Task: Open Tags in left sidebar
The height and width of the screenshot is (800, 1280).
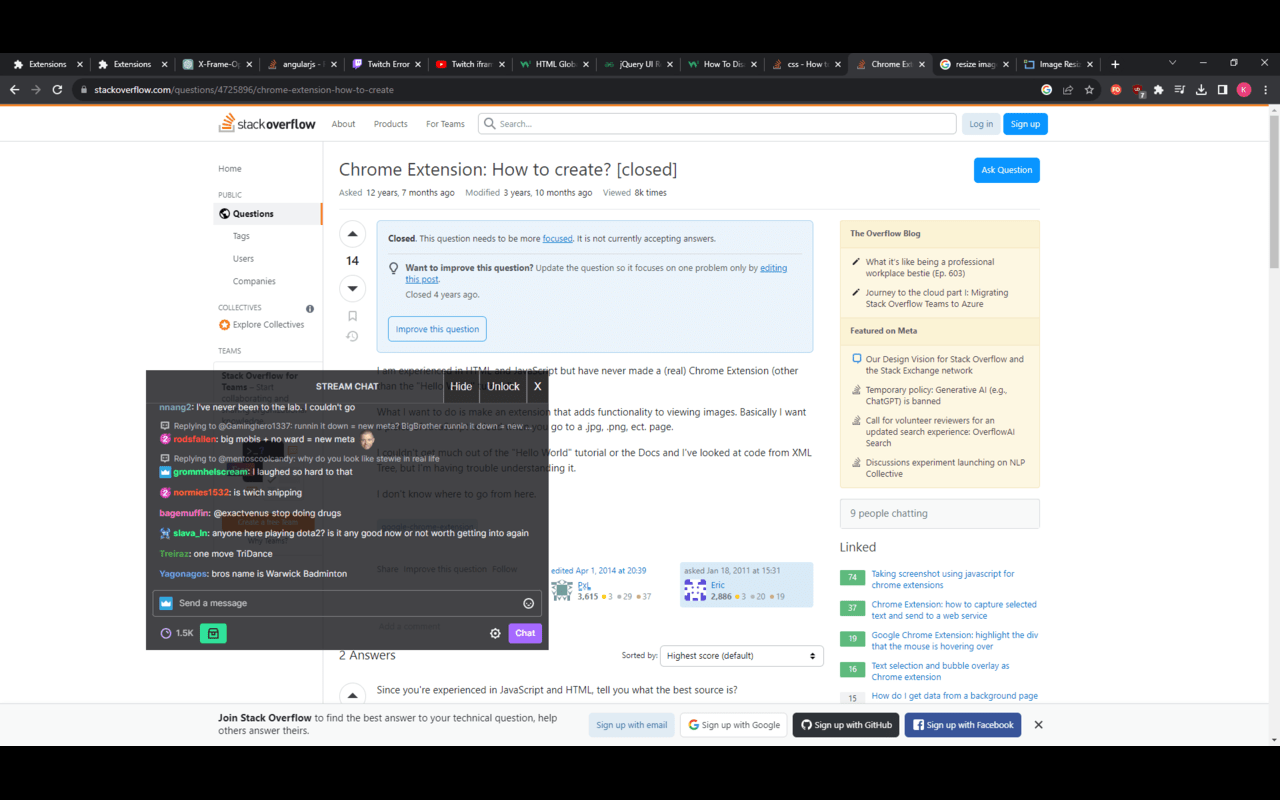Action: click(x=241, y=236)
